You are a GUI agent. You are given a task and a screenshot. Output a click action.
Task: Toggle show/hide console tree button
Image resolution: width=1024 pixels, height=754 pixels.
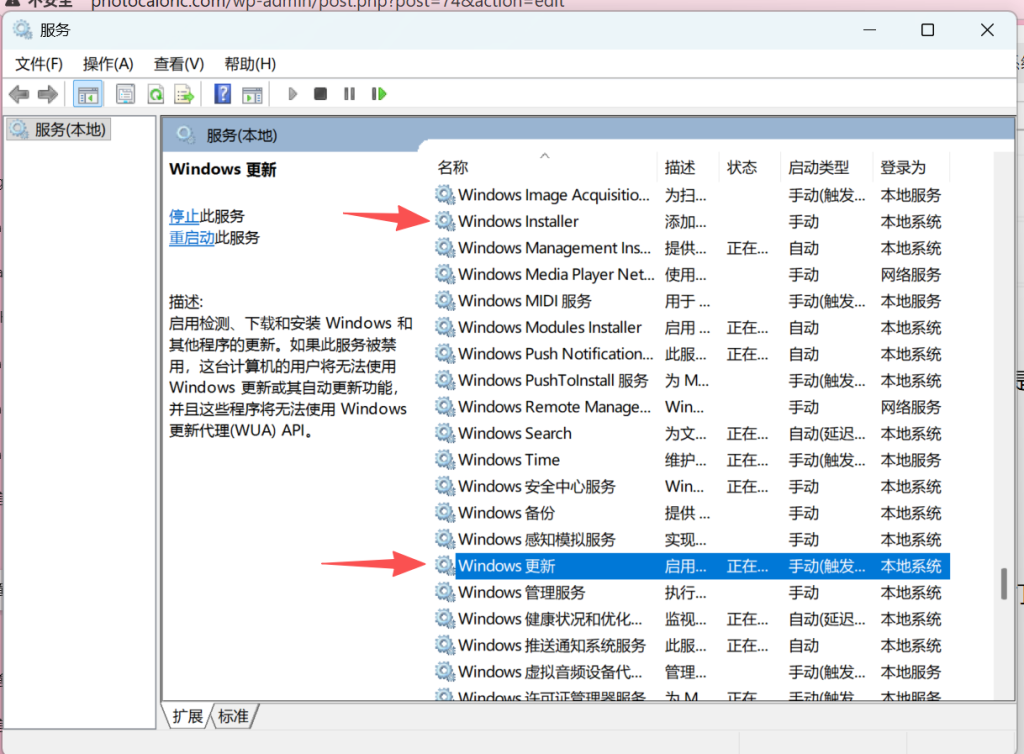pyautogui.click(x=88, y=94)
